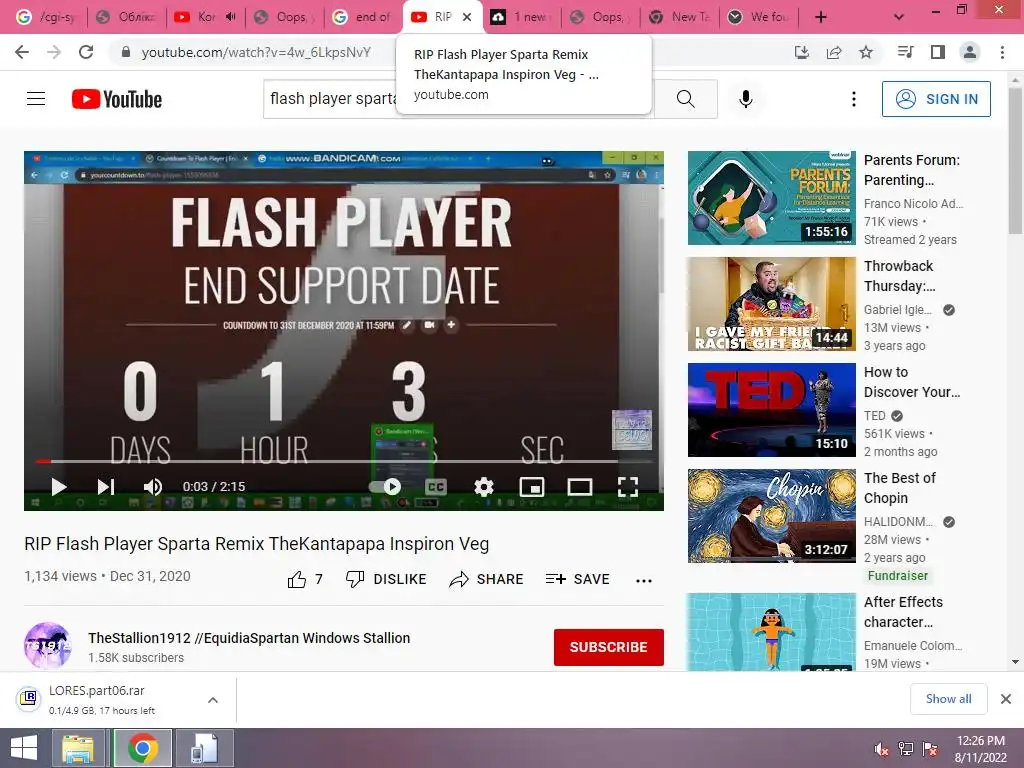
Task: Switch to the '1 new' tab
Action: pos(521,17)
